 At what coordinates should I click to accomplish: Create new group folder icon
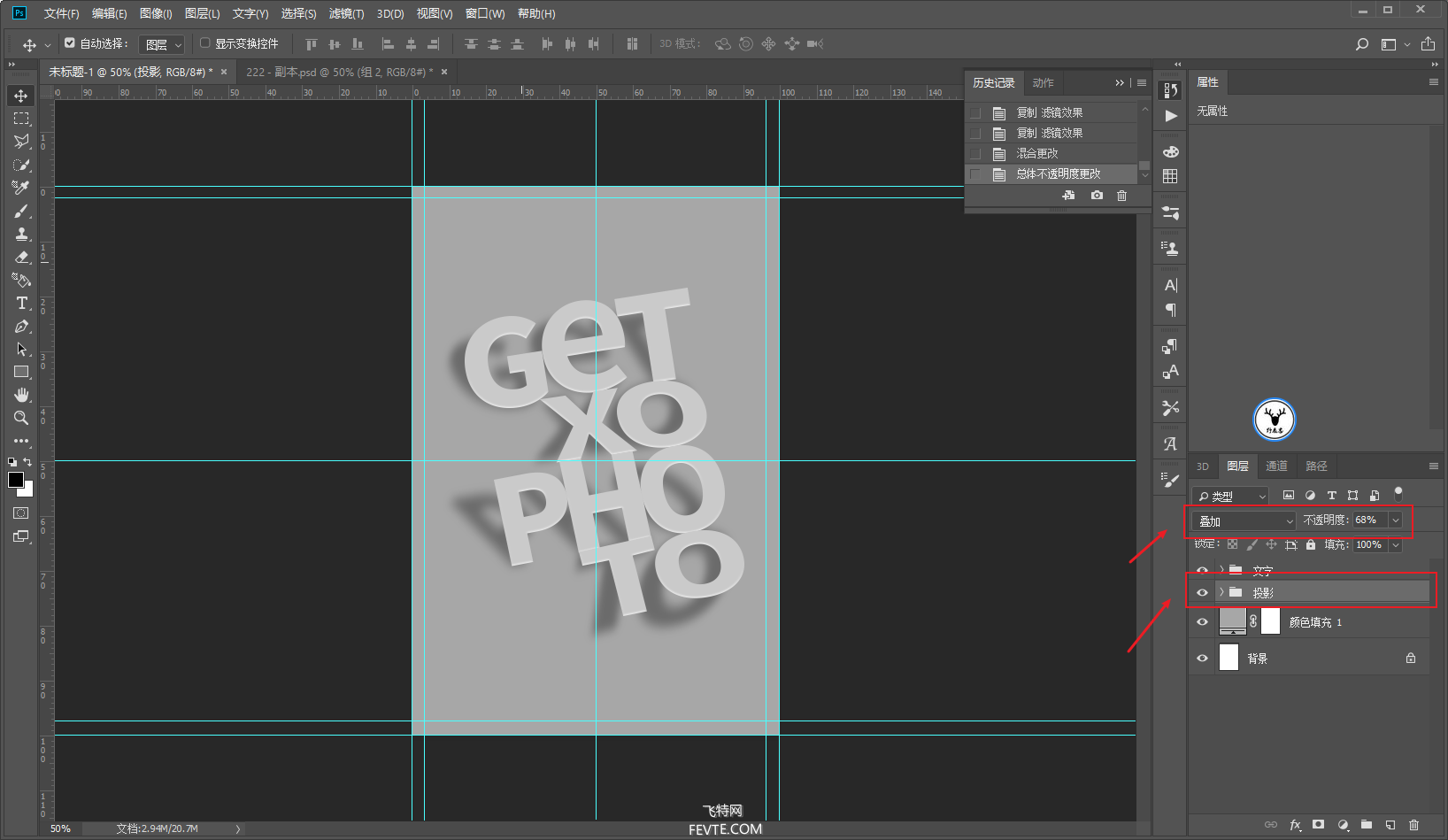coord(1366,825)
